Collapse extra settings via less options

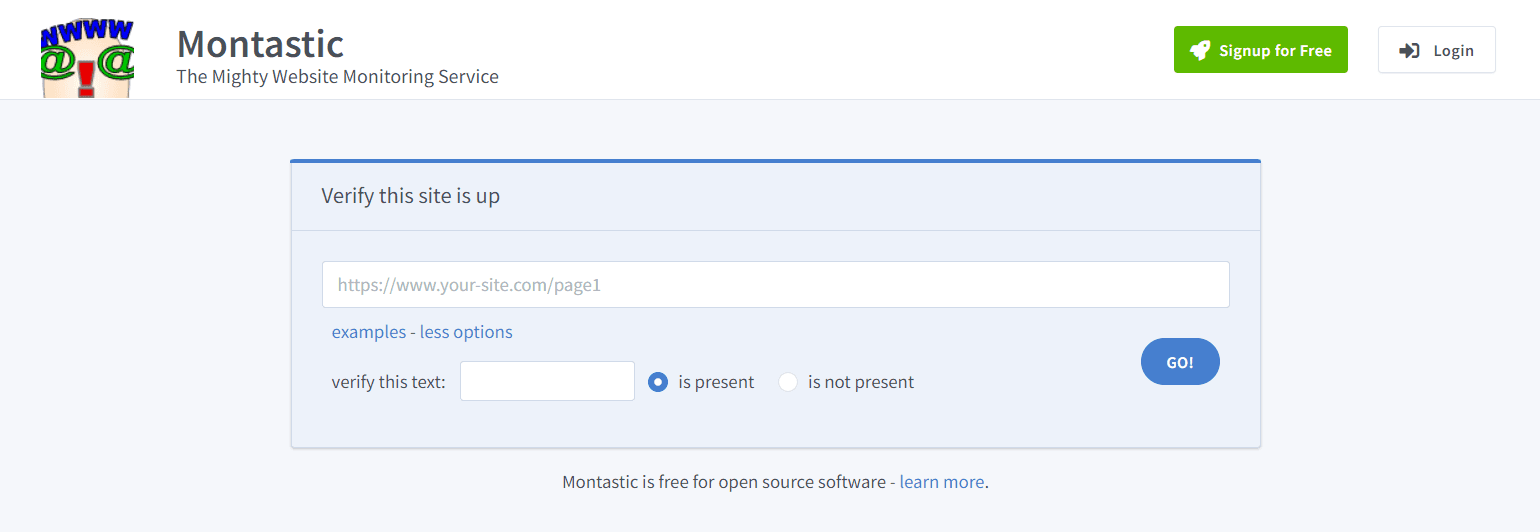pos(466,332)
